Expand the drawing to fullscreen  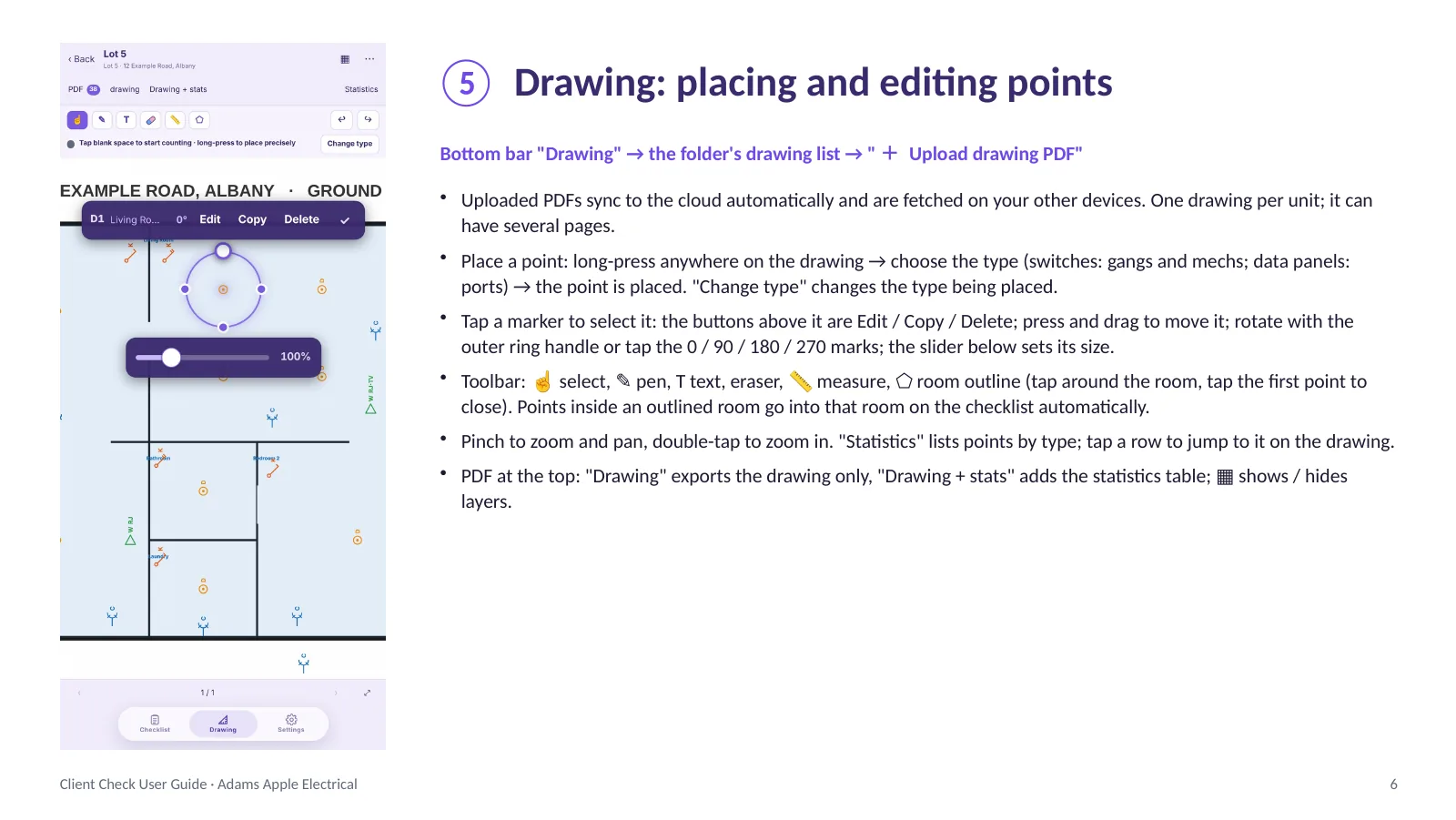coord(367,693)
